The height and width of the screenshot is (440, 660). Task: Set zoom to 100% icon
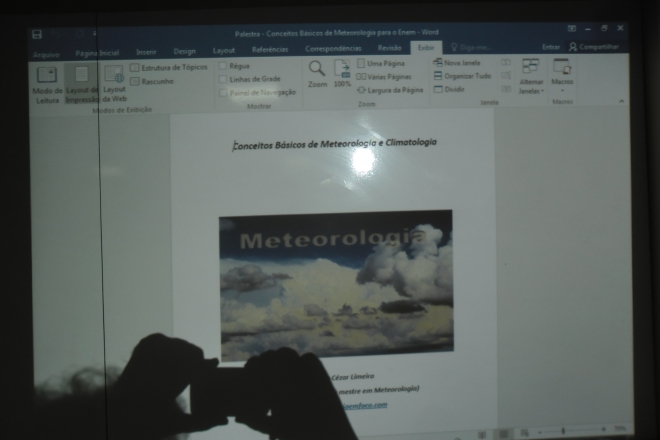click(342, 73)
